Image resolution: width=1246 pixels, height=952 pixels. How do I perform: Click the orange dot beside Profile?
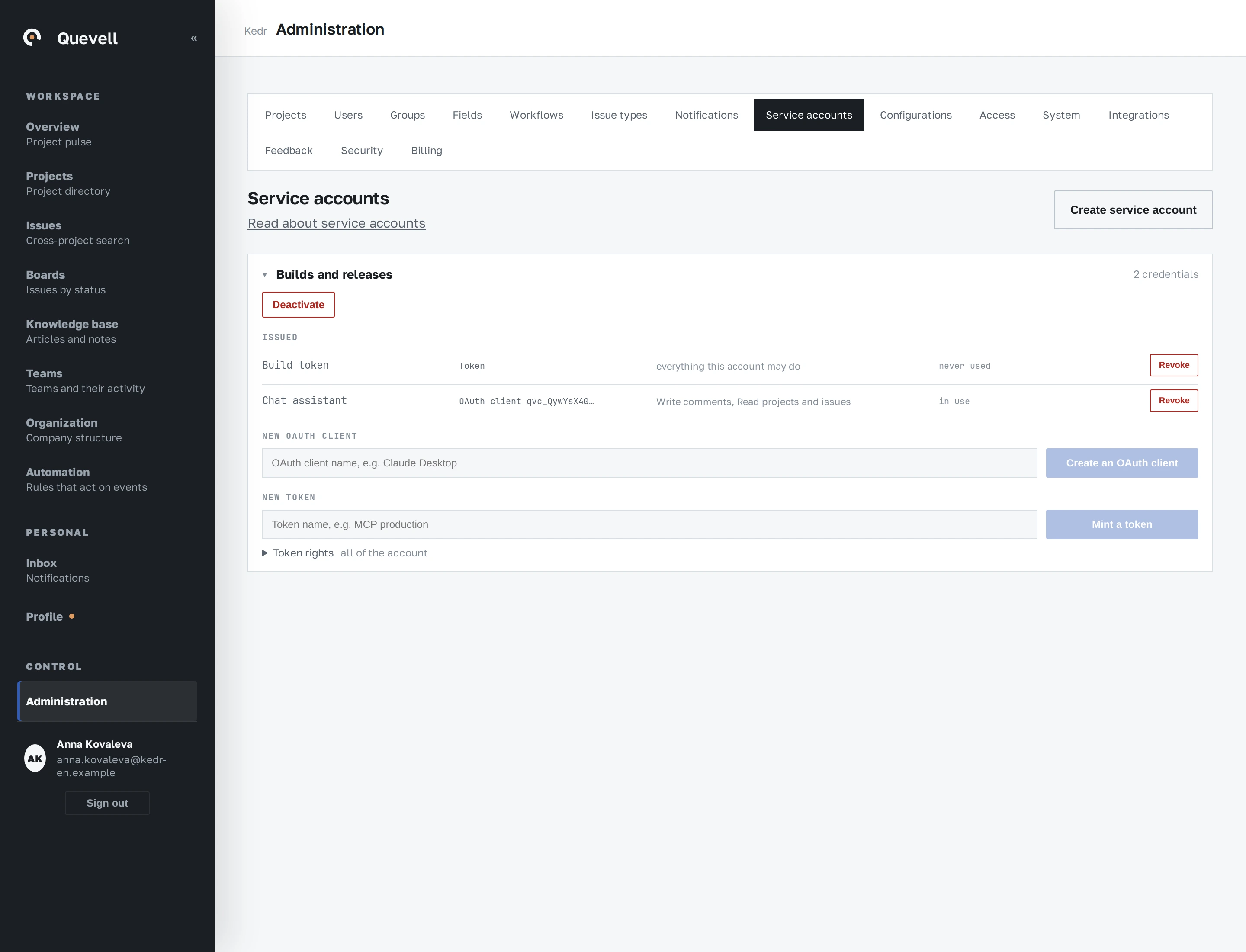click(72, 616)
